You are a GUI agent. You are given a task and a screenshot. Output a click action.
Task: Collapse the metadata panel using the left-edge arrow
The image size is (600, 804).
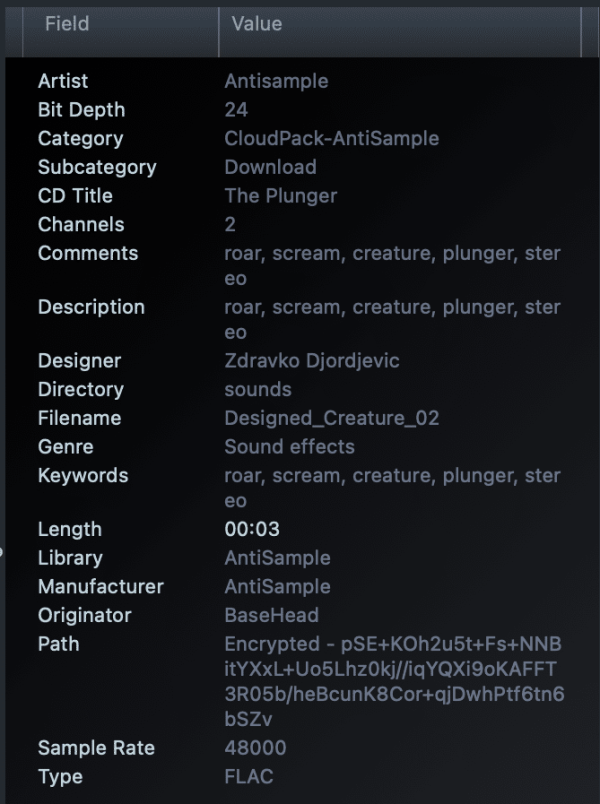tap(2, 549)
